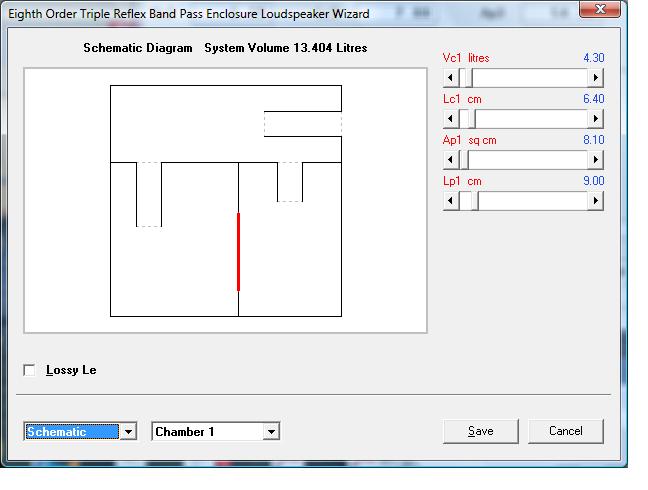Image resolution: width=648 pixels, height=490 pixels.
Task: Click the Lp1 slider right arrow
Action: click(596, 201)
